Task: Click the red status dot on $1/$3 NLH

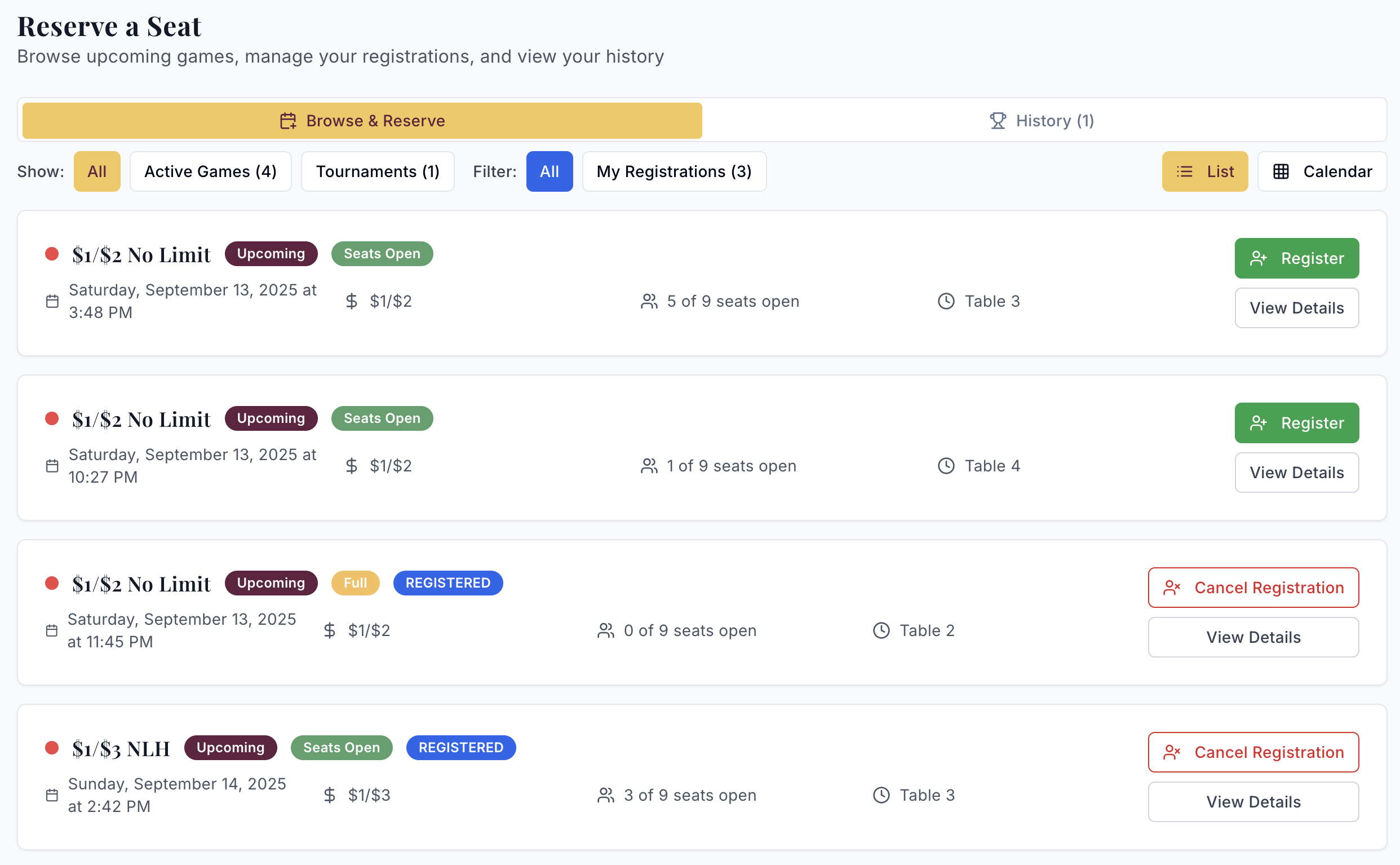Action: pos(52,748)
